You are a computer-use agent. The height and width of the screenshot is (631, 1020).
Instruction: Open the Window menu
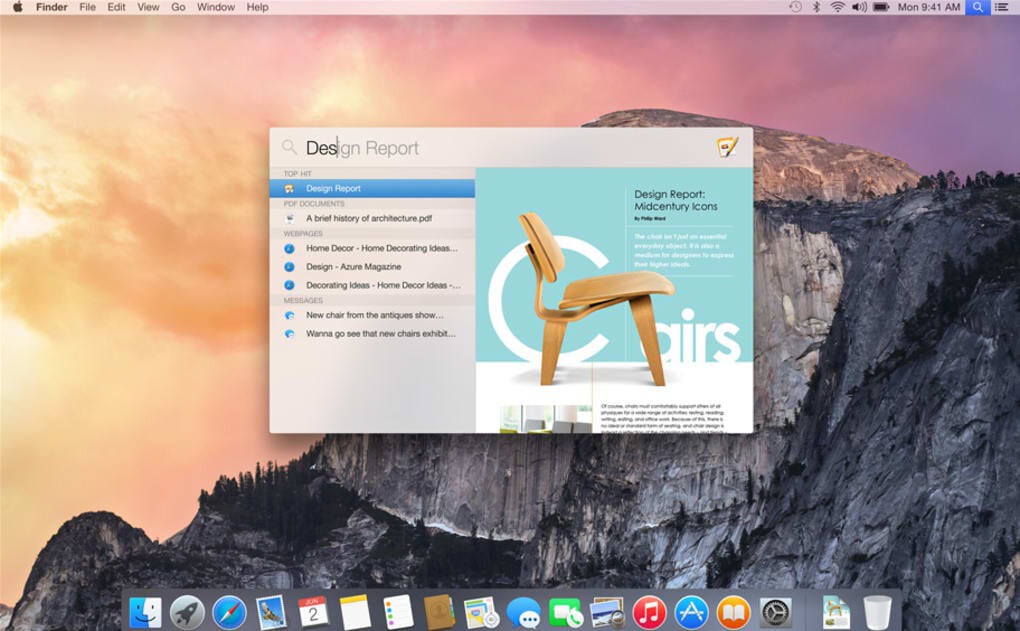(215, 7)
